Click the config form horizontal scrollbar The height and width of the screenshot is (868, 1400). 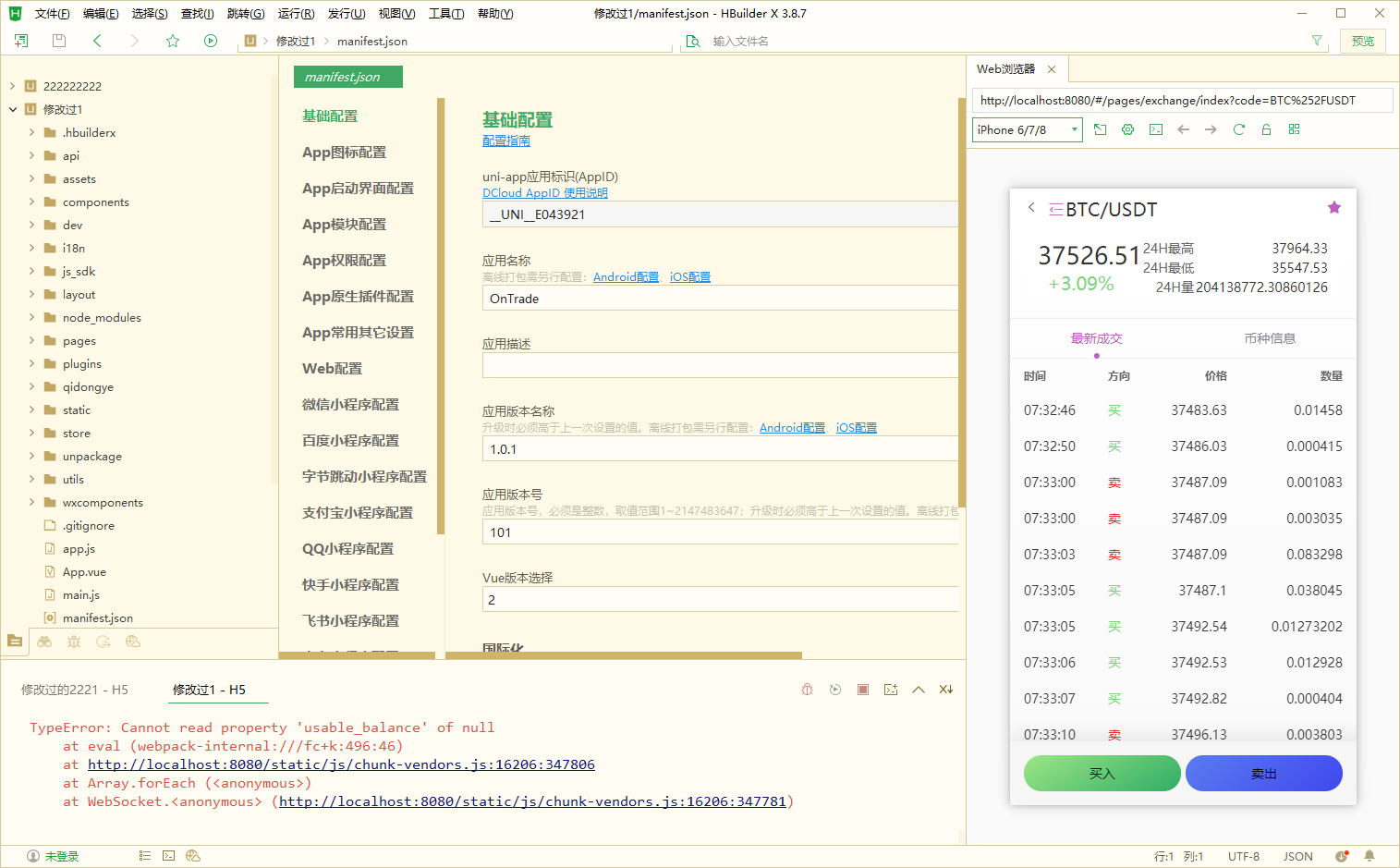(x=624, y=655)
